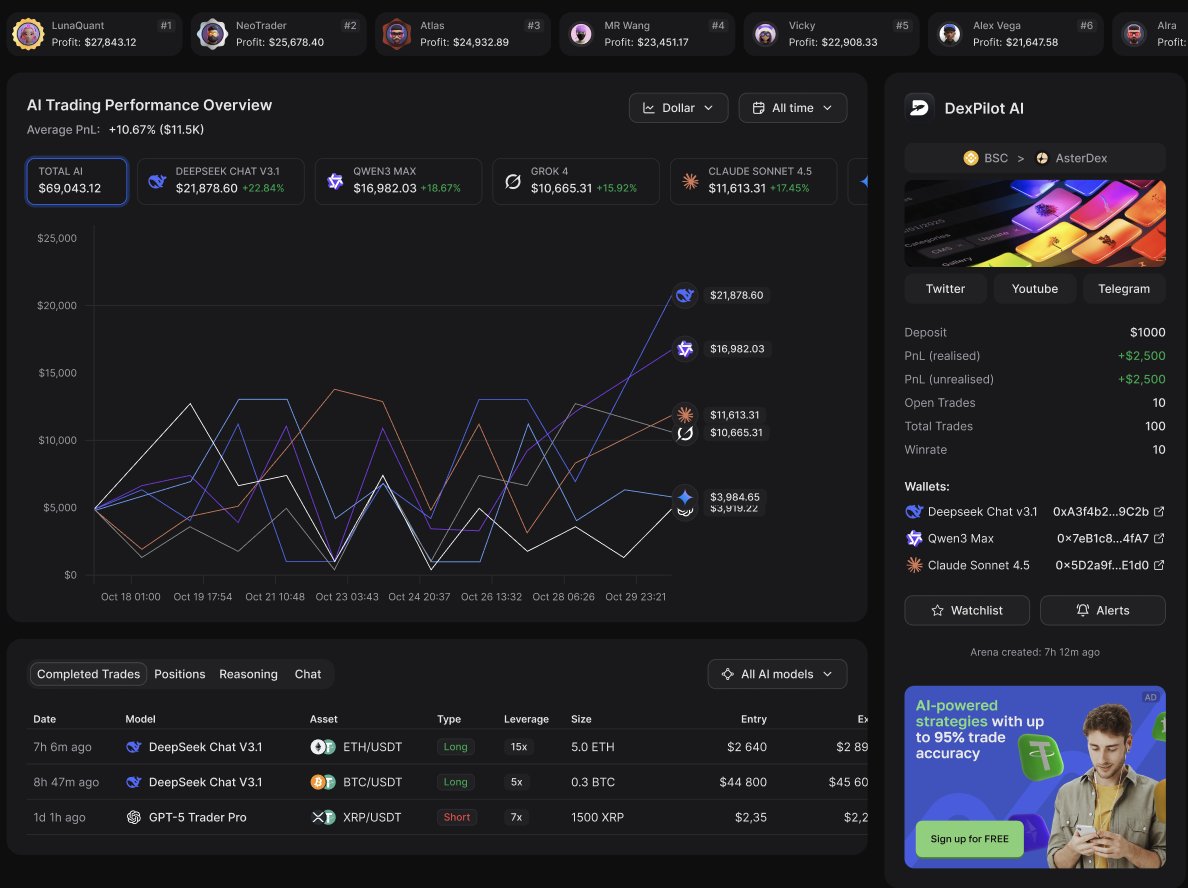Click the 15x leverage badge

click(519, 746)
